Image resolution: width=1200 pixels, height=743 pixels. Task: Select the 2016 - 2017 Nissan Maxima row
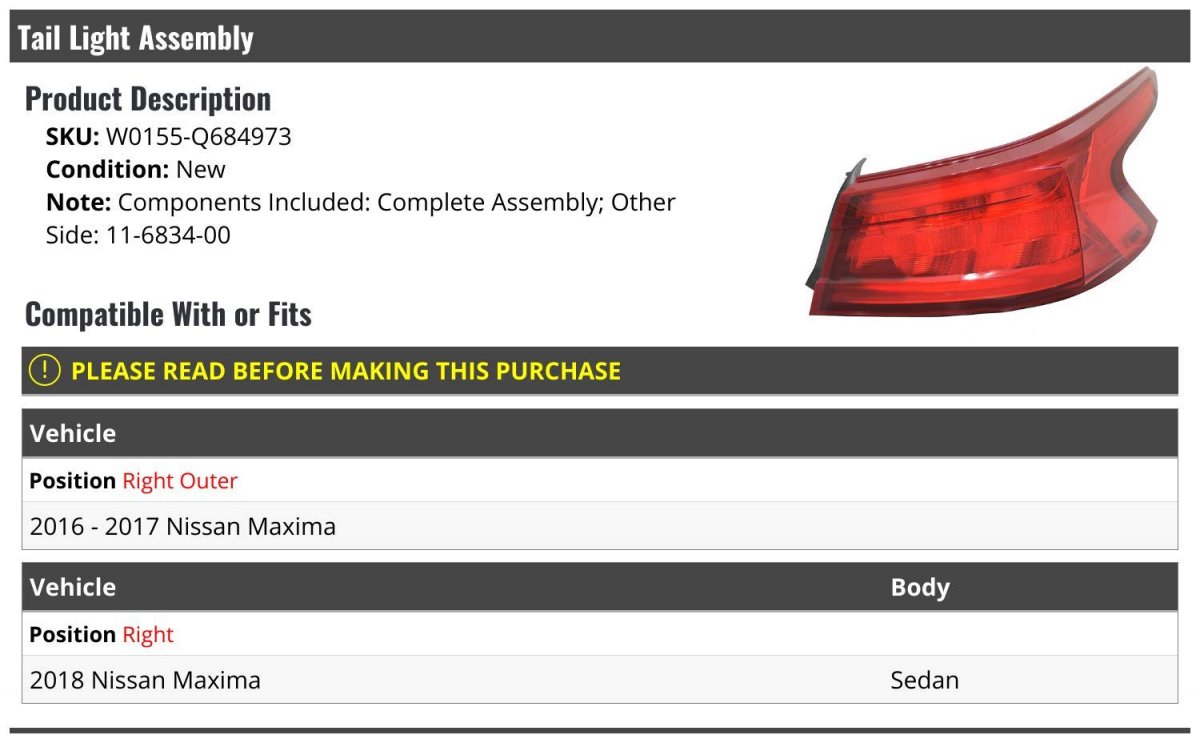click(x=600, y=526)
